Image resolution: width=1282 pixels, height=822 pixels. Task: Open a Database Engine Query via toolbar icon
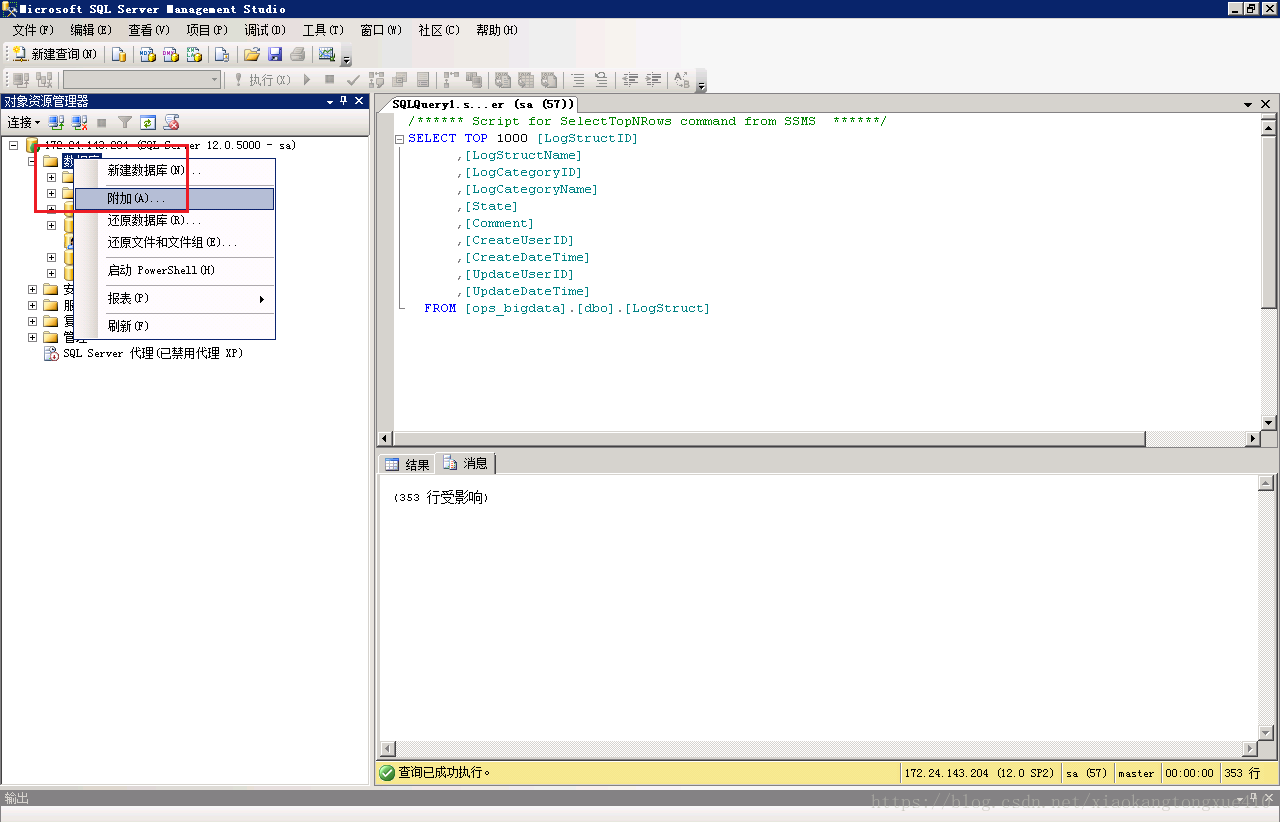[119, 54]
